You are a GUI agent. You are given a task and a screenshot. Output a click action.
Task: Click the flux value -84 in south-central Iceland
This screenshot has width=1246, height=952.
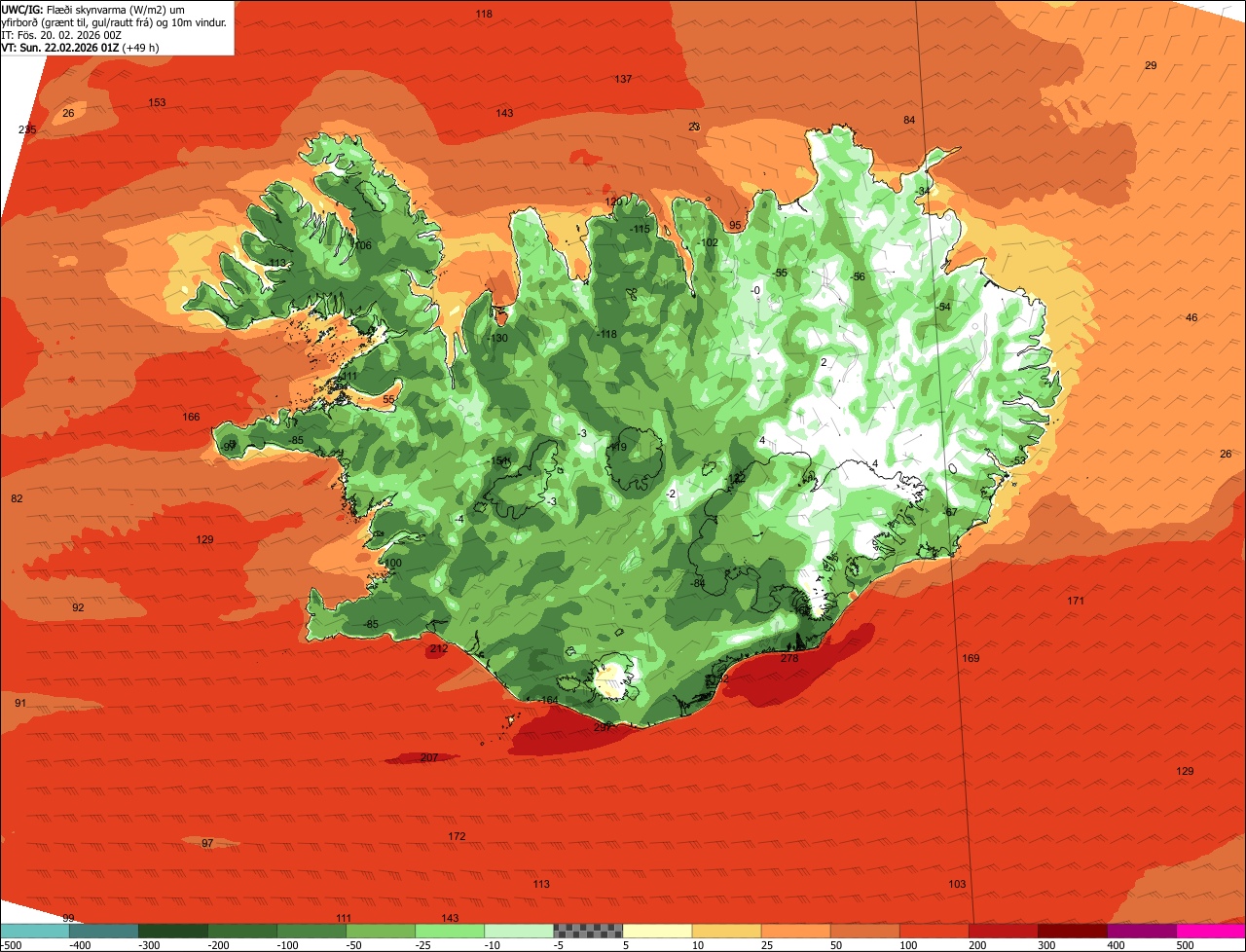coord(697,584)
